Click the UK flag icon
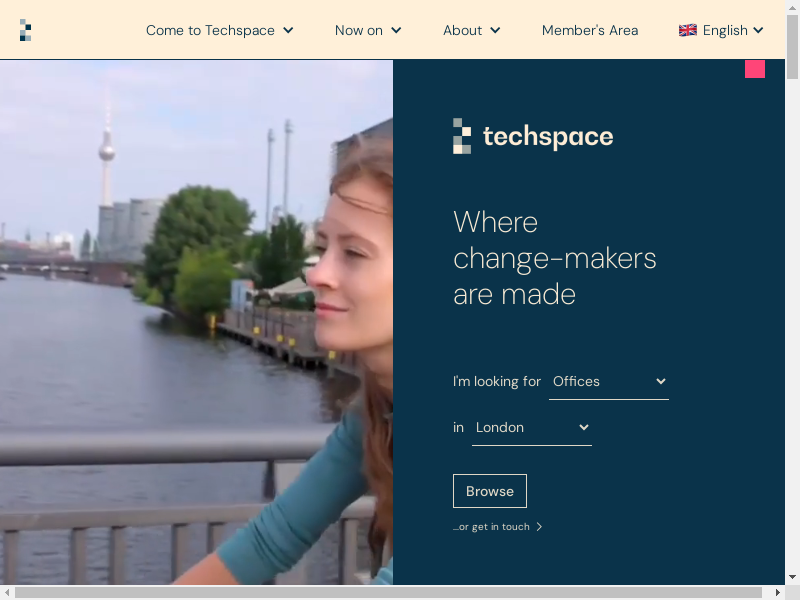Viewport: 800px width, 600px height. pyautogui.click(x=687, y=30)
